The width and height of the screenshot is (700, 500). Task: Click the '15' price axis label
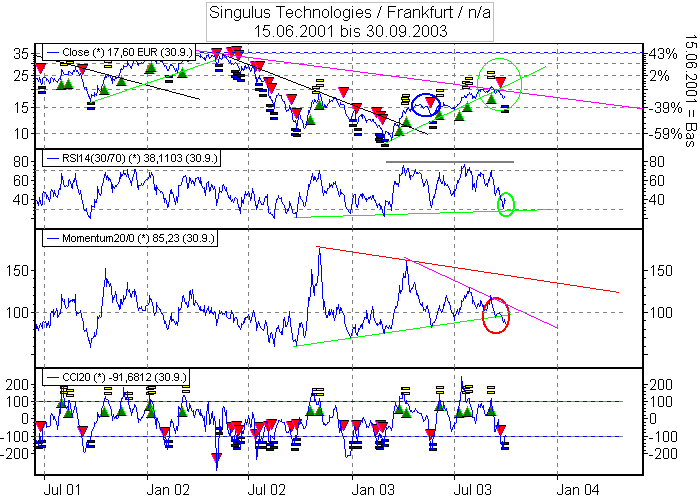(x=21, y=108)
